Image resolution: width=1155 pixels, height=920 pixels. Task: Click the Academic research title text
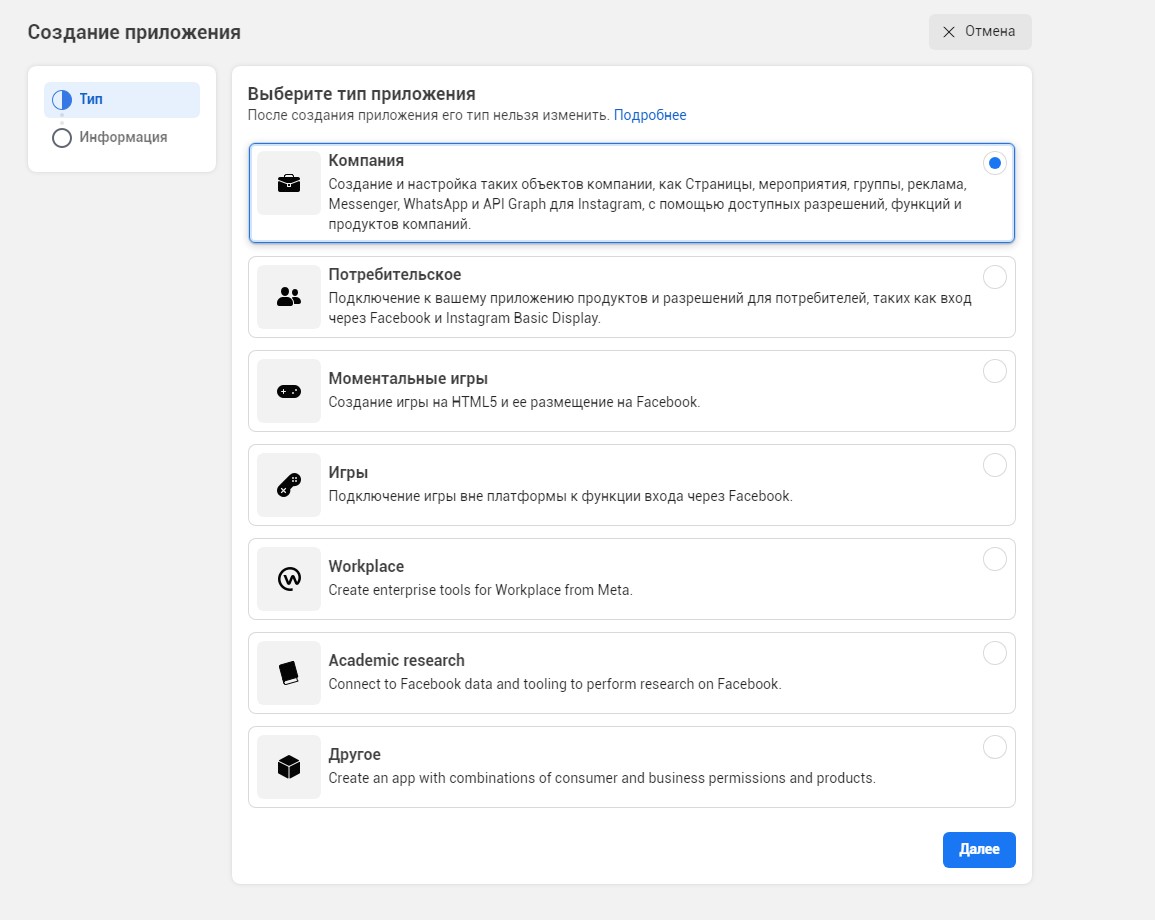tap(396, 661)
